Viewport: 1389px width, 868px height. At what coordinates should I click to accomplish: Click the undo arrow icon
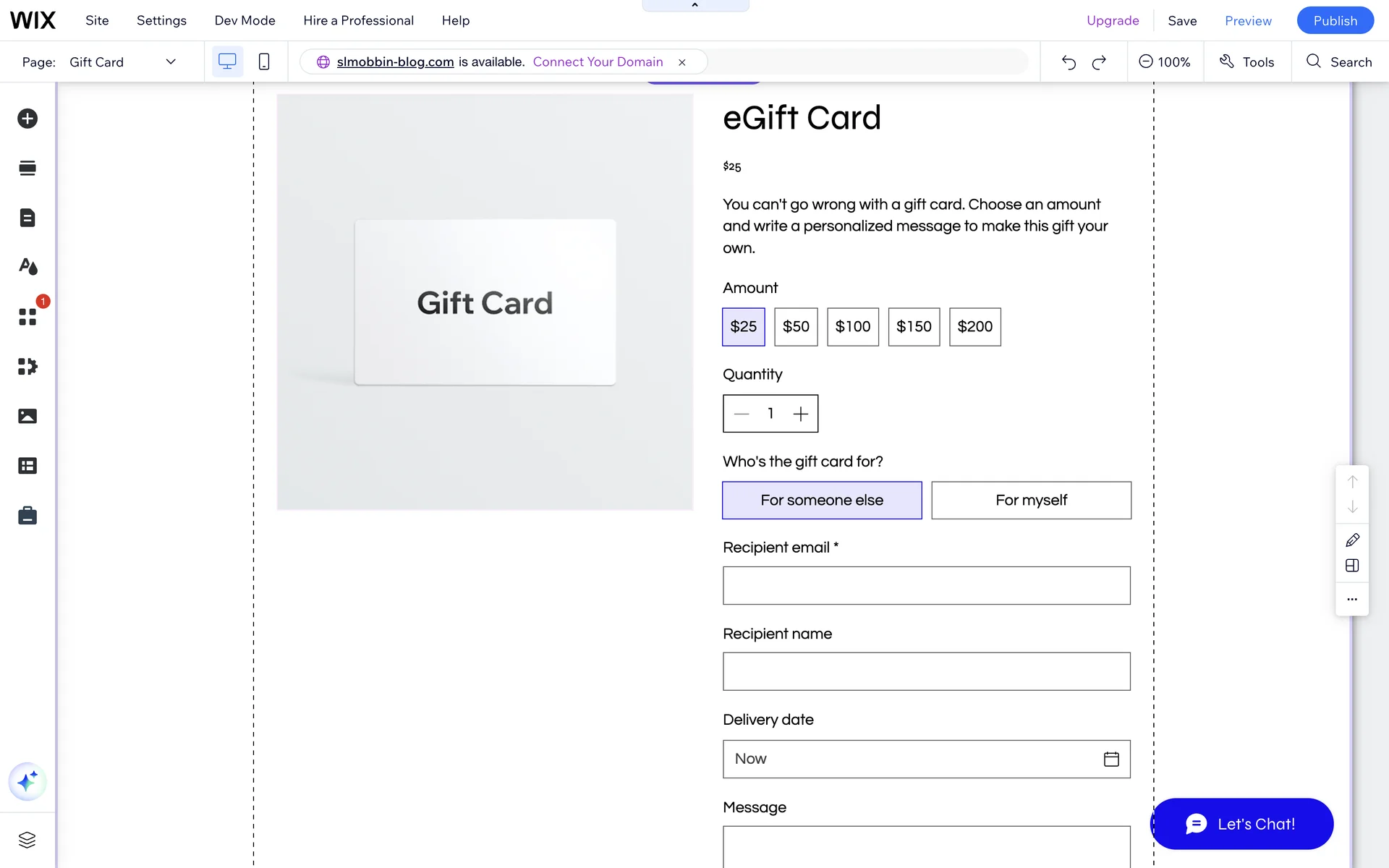pos(1069,62)
